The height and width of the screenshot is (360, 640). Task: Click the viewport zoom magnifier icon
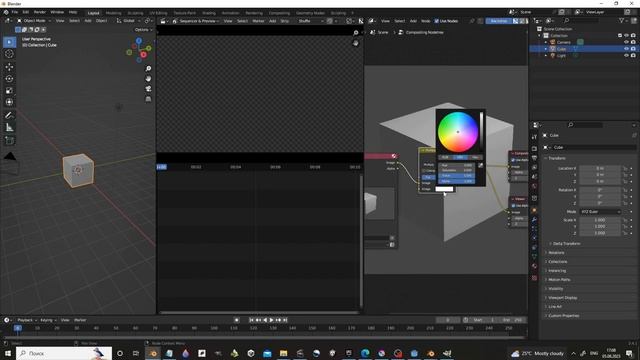(x=148, y=69)
